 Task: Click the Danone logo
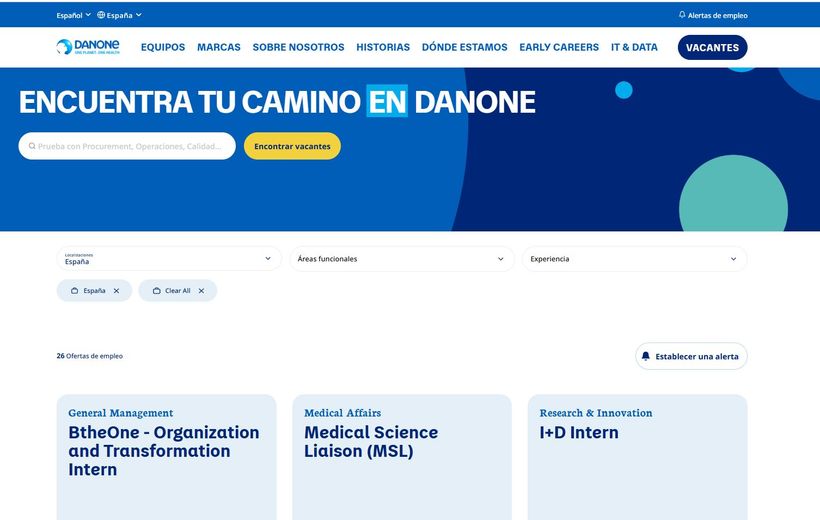point(88,47)
